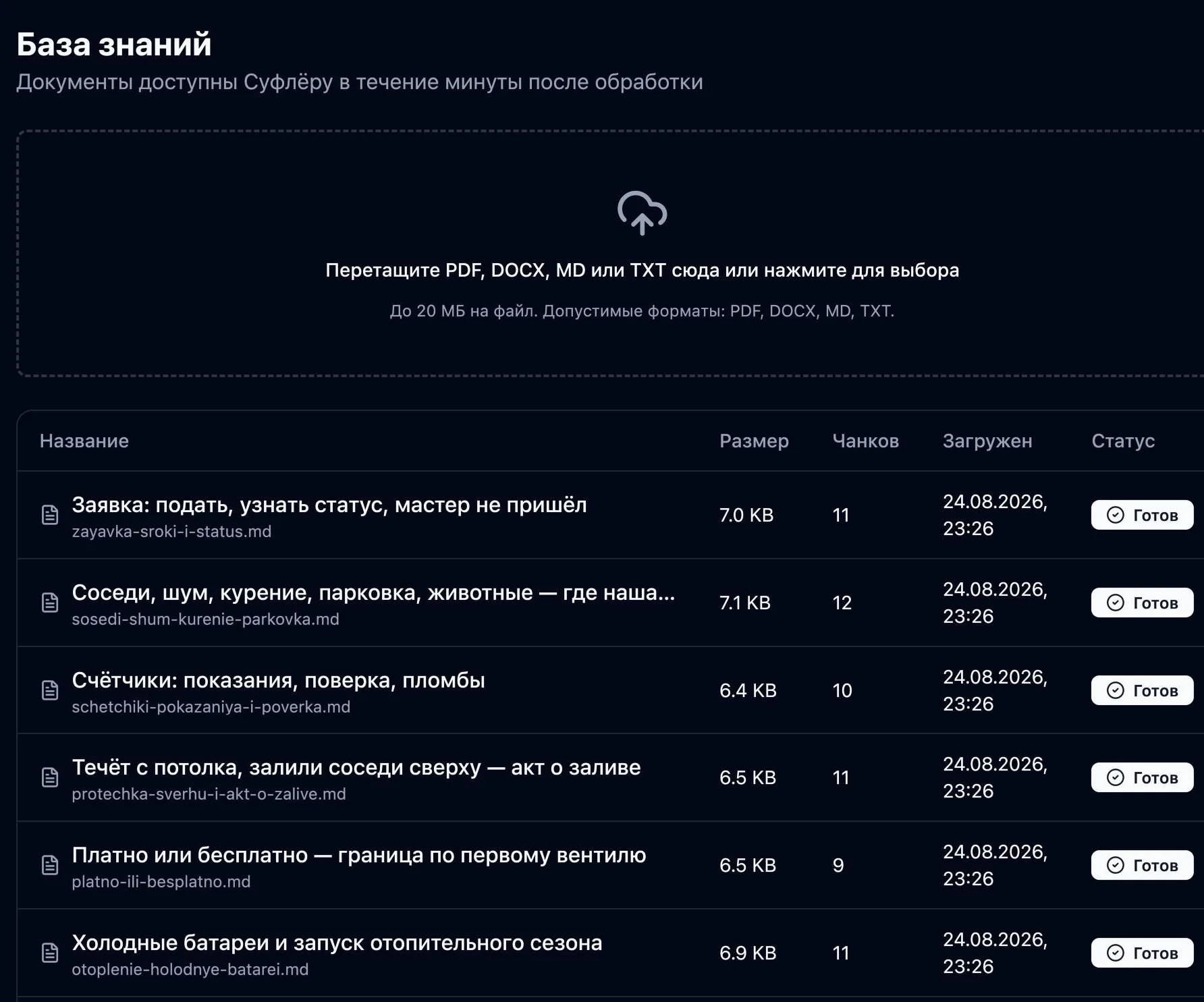
Task: Click the document icon beside otoplenie-holodnye-batarei.md
Action: [x=50, y=953]
